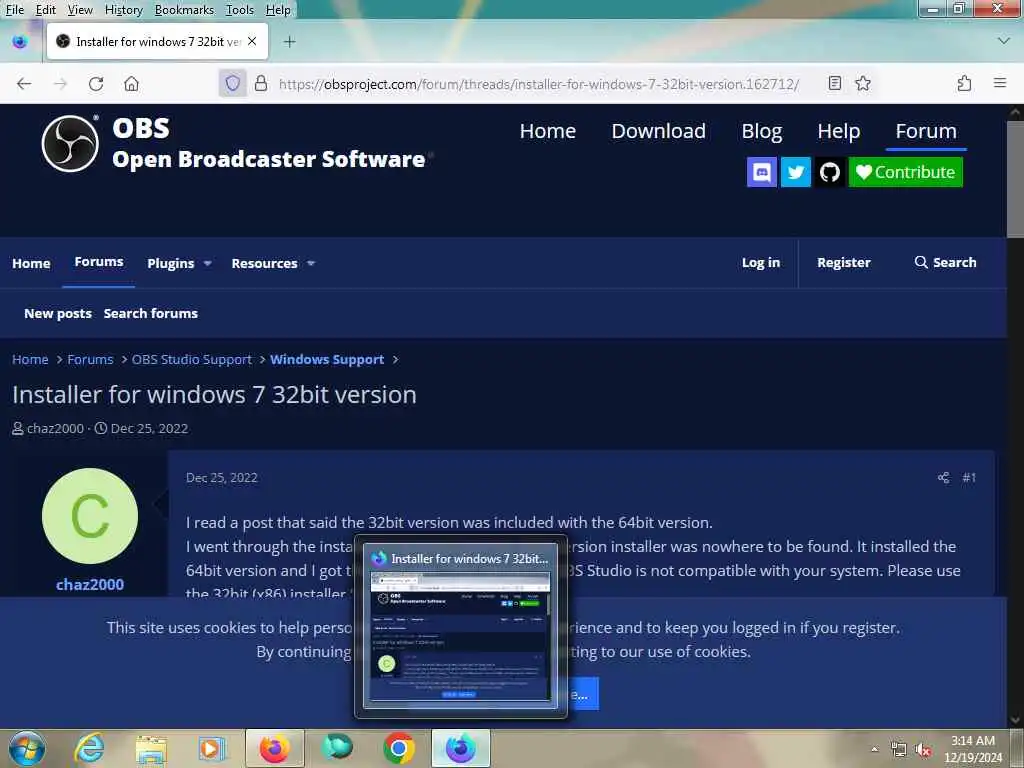
Task: Open the tracking protection shield icon
Action: tap(232, 84)
